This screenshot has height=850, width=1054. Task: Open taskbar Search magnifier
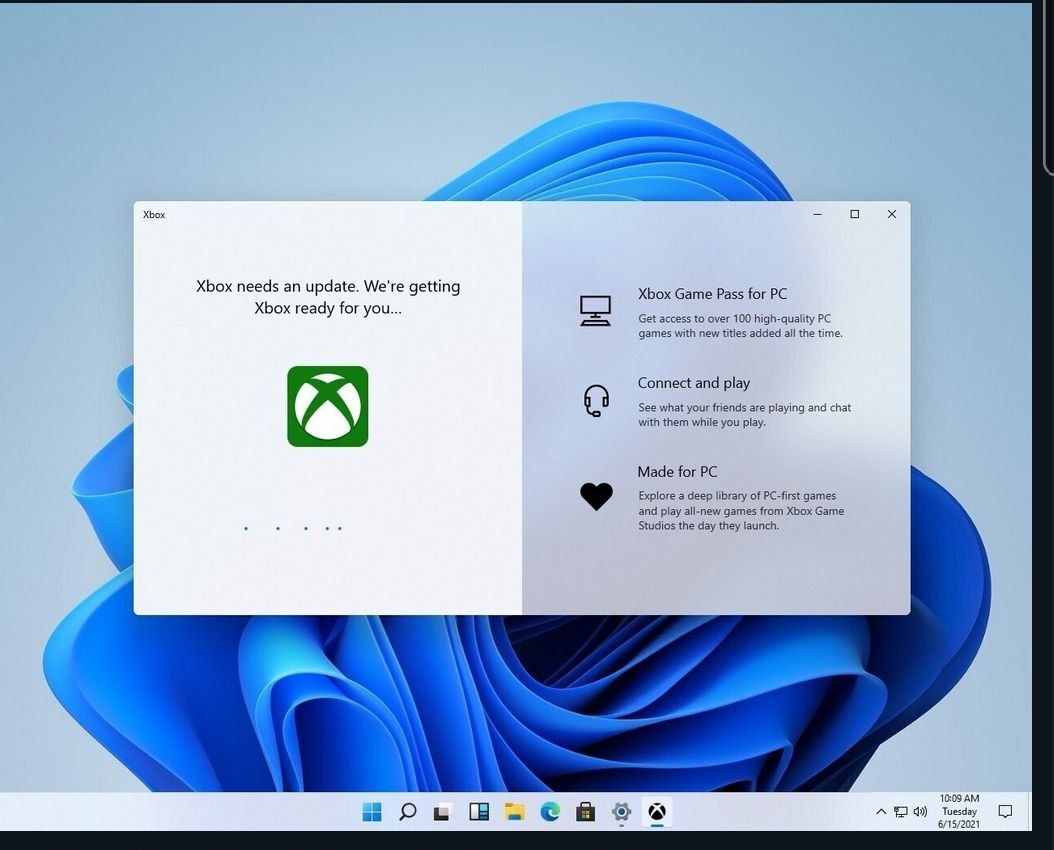407,812
